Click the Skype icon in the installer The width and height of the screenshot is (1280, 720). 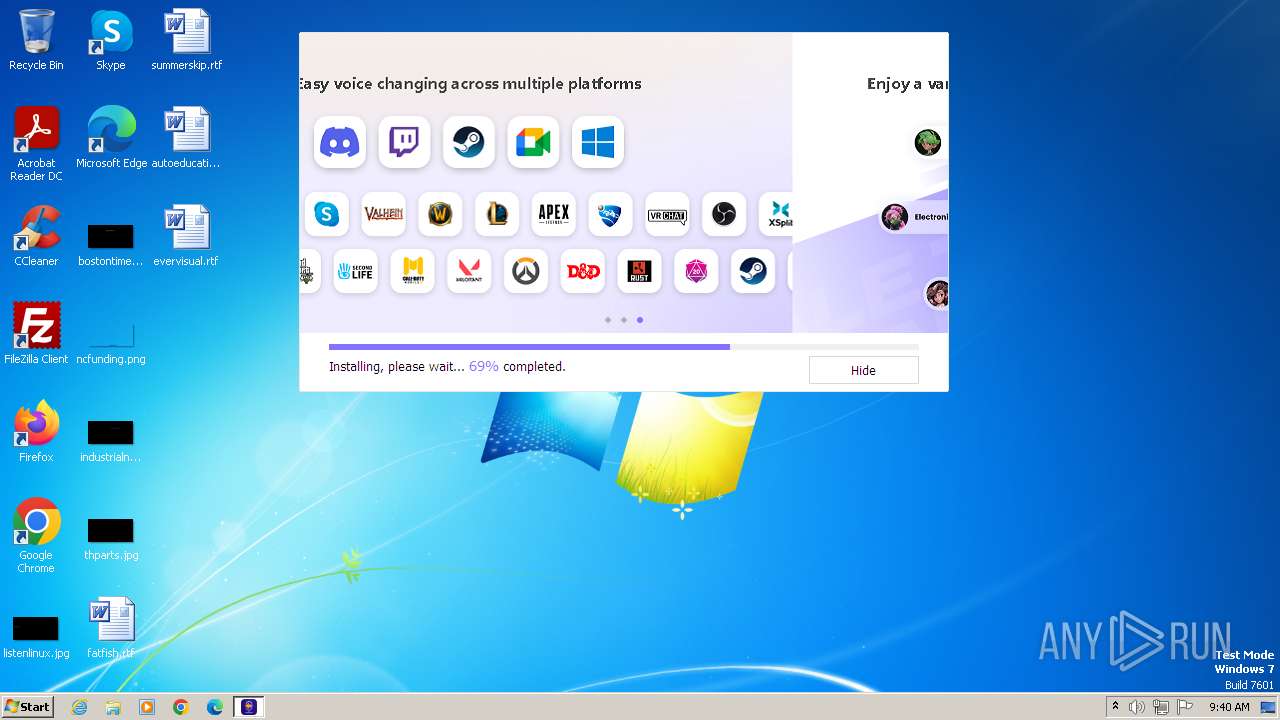click(x=327, y=214)
